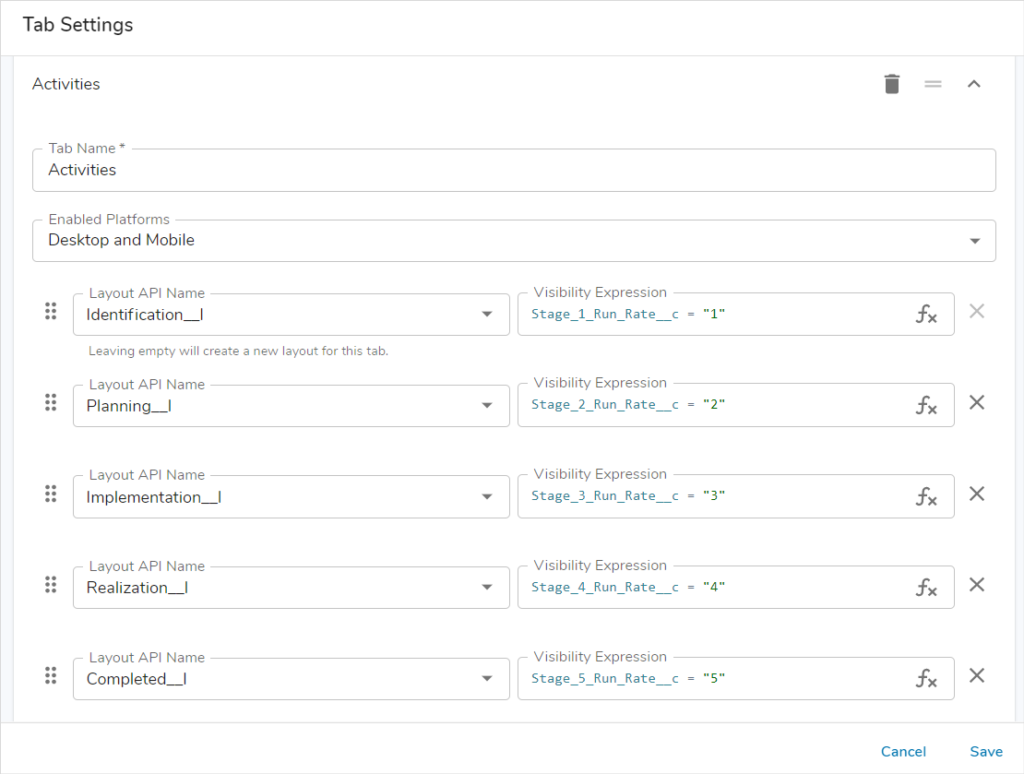Viewport: 1024px width, 774px height.
Task: Click the Cancel link
Action: pos(903,751)
